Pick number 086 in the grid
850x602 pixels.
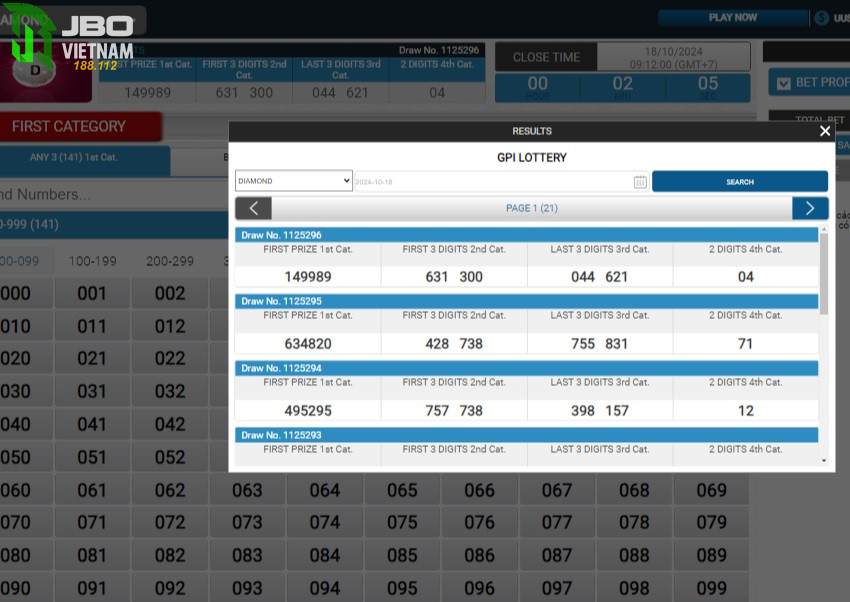(479, 555)
